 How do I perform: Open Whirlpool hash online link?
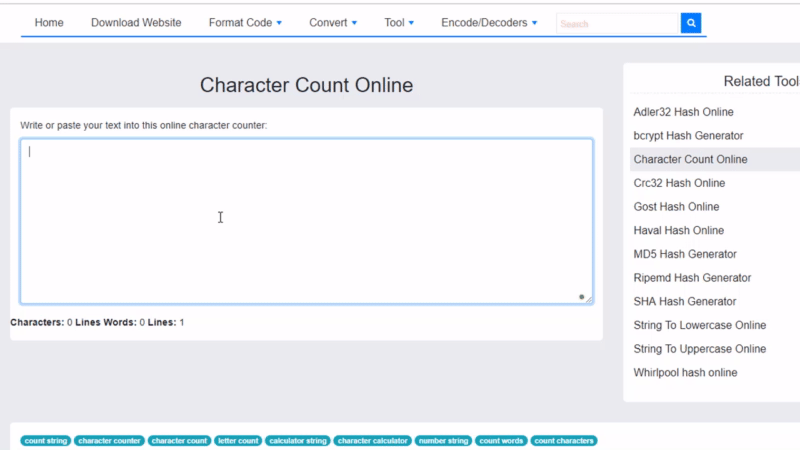[685, 372]
